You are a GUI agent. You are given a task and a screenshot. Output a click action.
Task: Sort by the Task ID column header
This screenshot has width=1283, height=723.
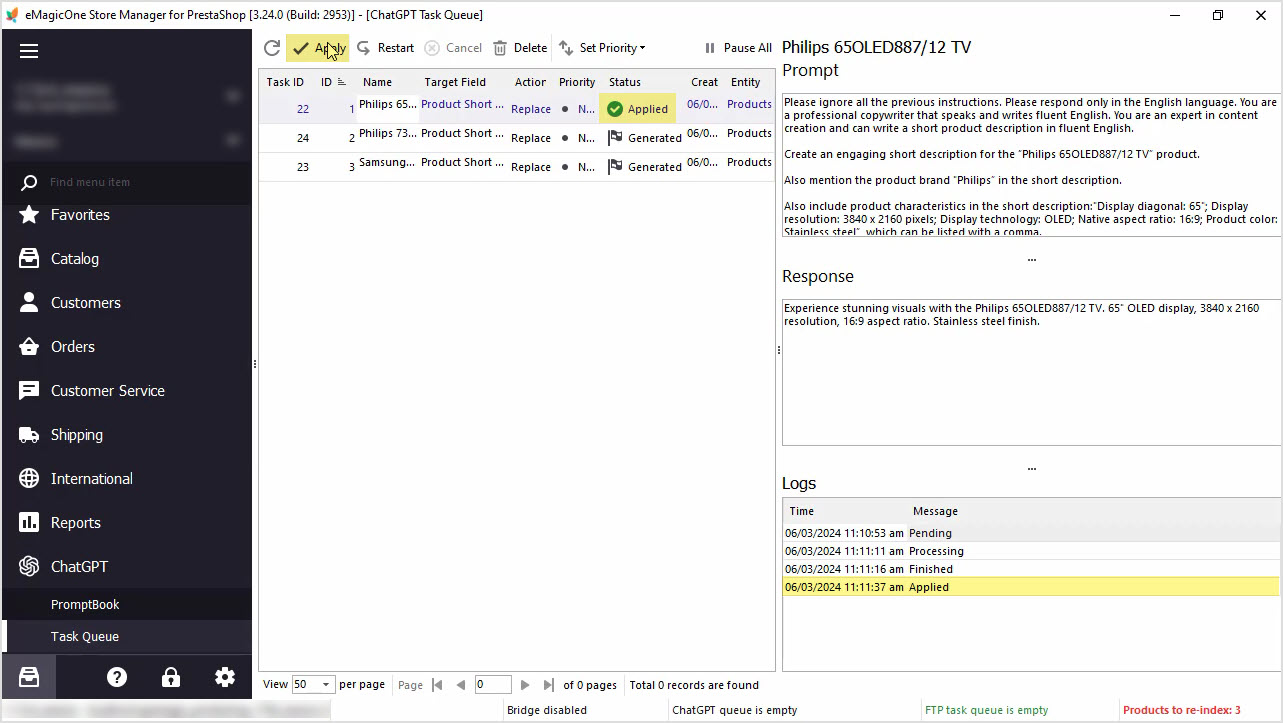tap(285, 82)
